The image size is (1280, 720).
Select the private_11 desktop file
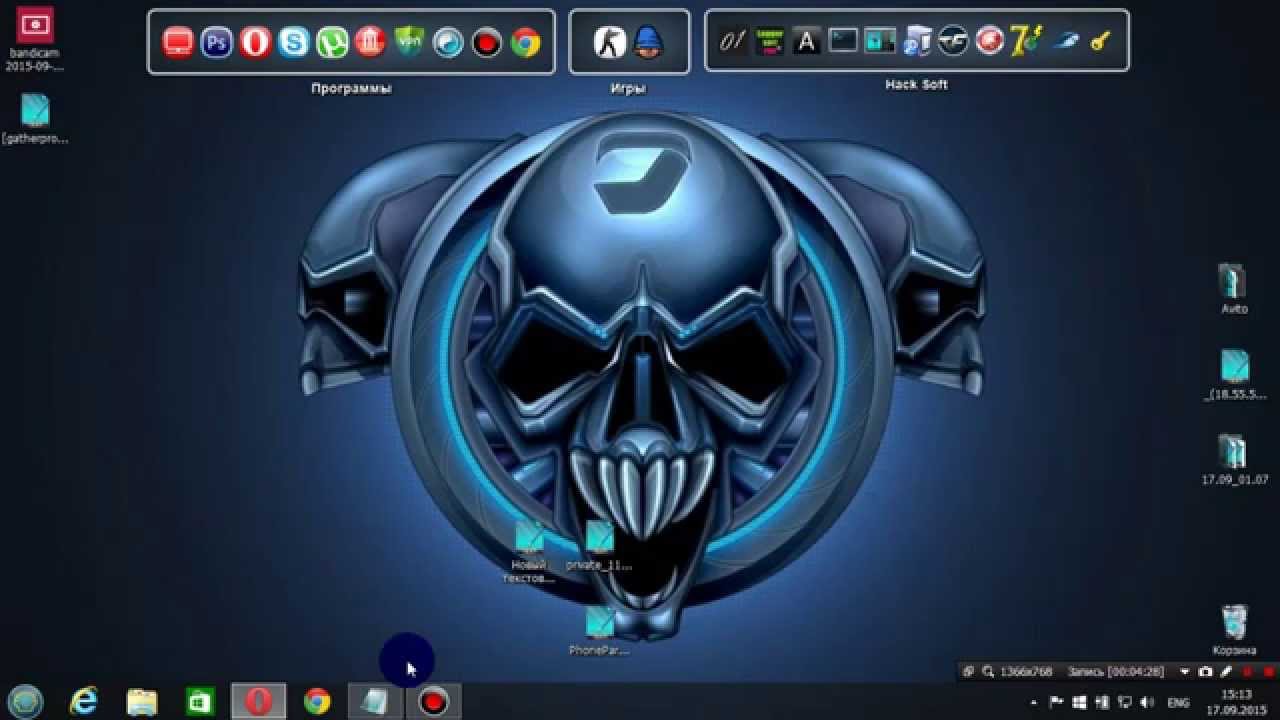pos(599,545)
